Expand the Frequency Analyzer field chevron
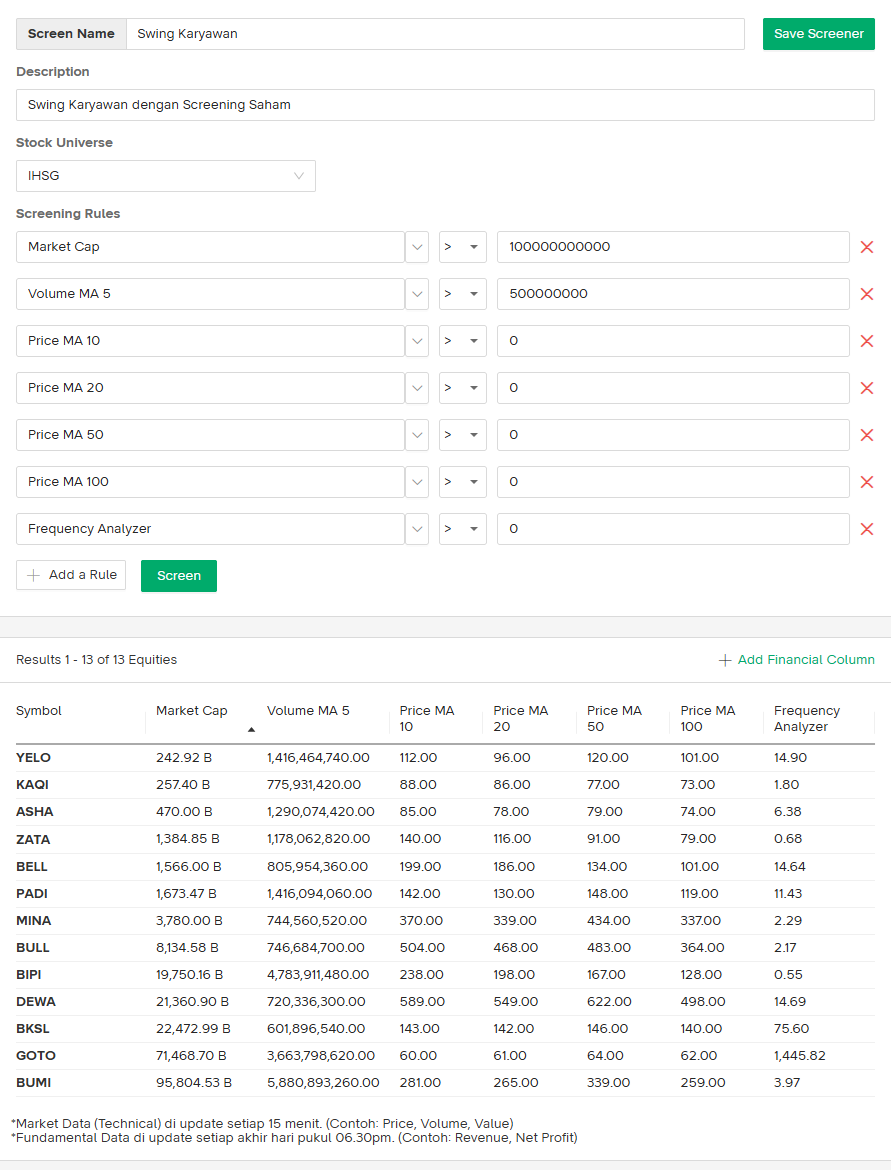Viewport: 891px width, 1170px height. click(x=417, y=529)
